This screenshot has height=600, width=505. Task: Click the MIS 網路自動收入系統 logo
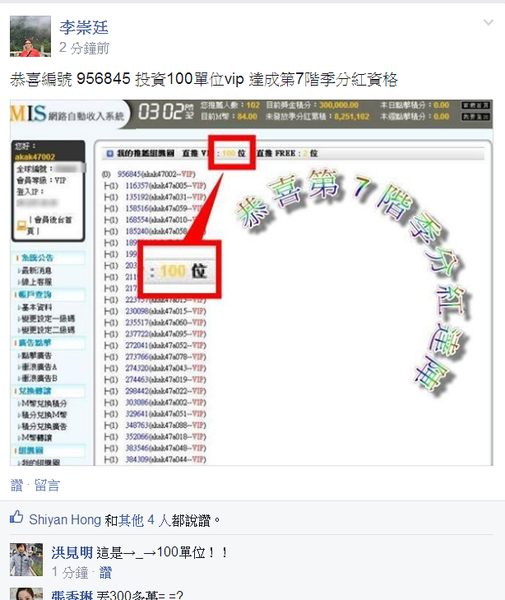[68, 114]
